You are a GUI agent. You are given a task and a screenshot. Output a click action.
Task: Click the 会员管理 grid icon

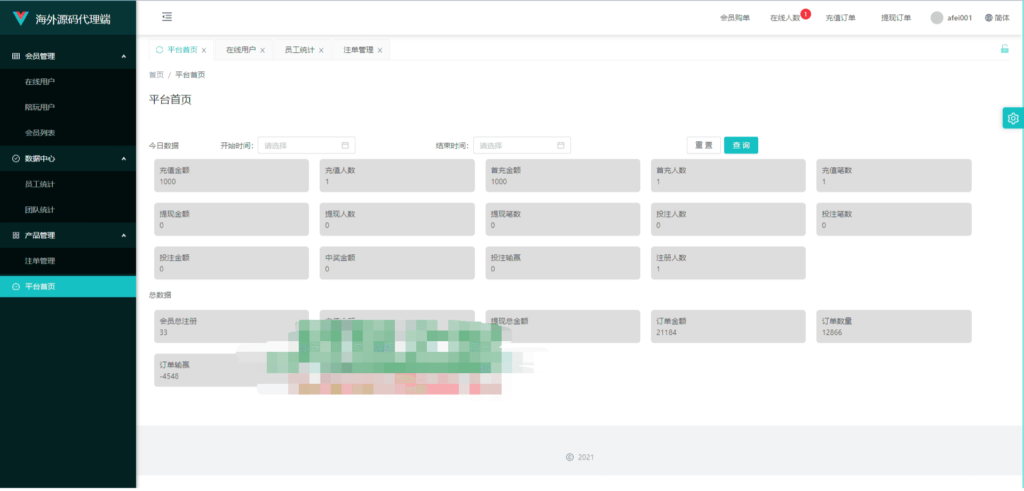pos(16,56)
